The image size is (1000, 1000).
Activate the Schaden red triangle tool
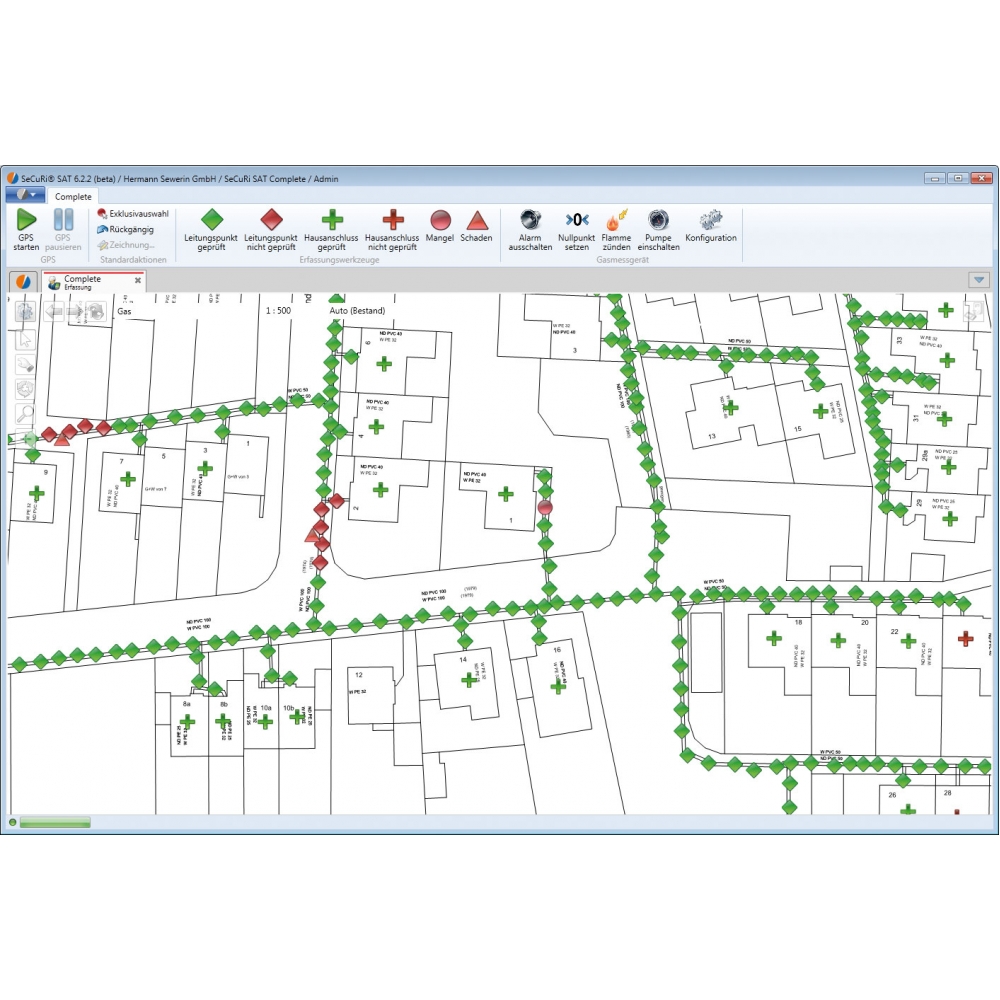click(476, 226)
